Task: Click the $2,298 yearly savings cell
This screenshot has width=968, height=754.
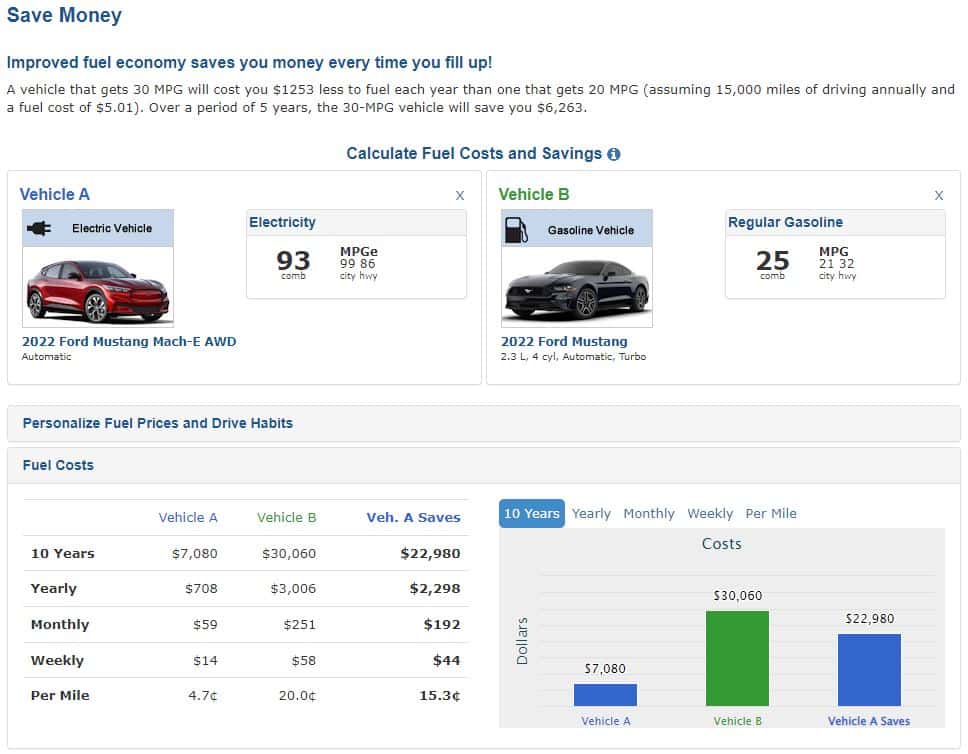Action: (435, 589)
